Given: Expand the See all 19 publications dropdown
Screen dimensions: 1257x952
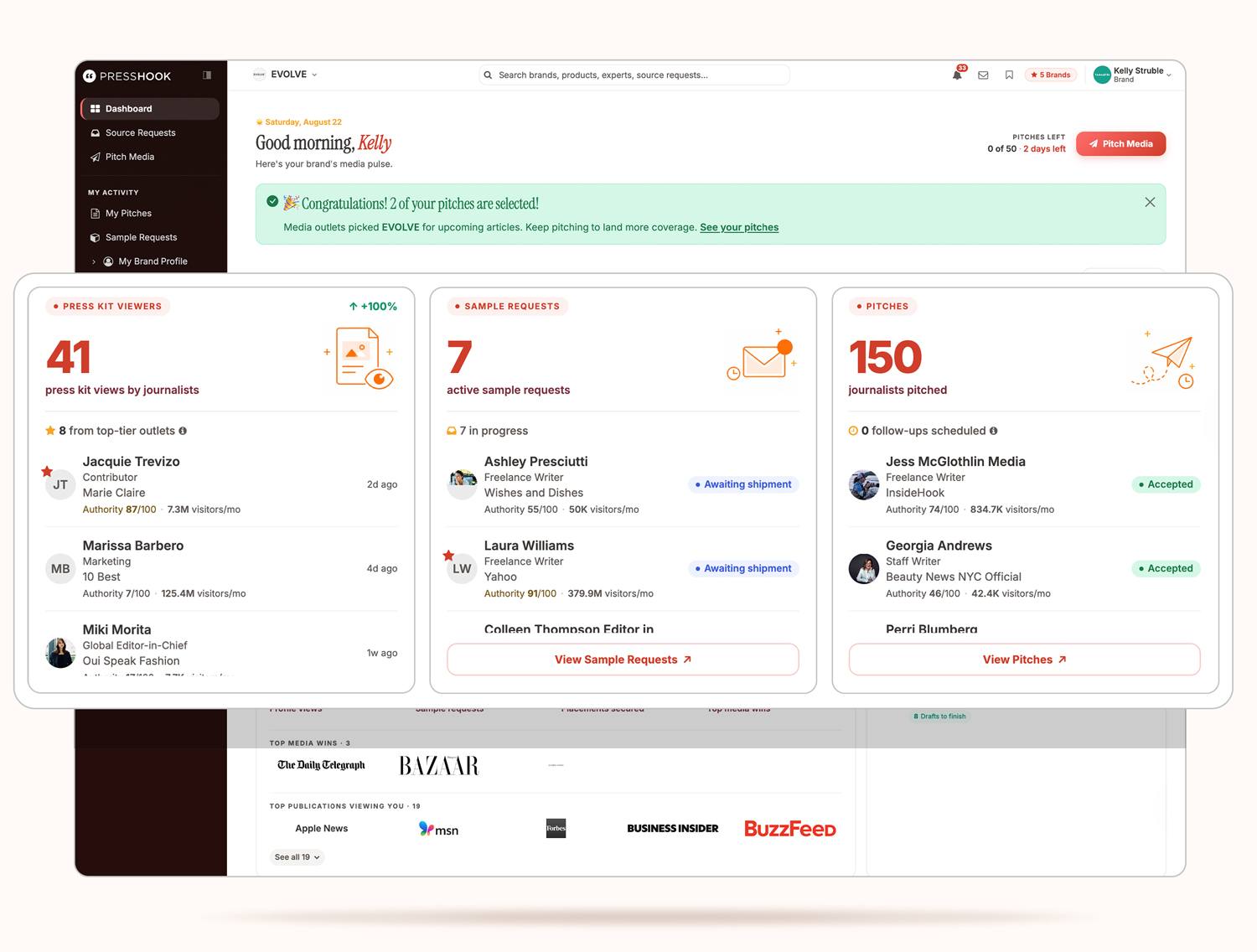Looking at the screenshot, I should [x=297, y=857].
